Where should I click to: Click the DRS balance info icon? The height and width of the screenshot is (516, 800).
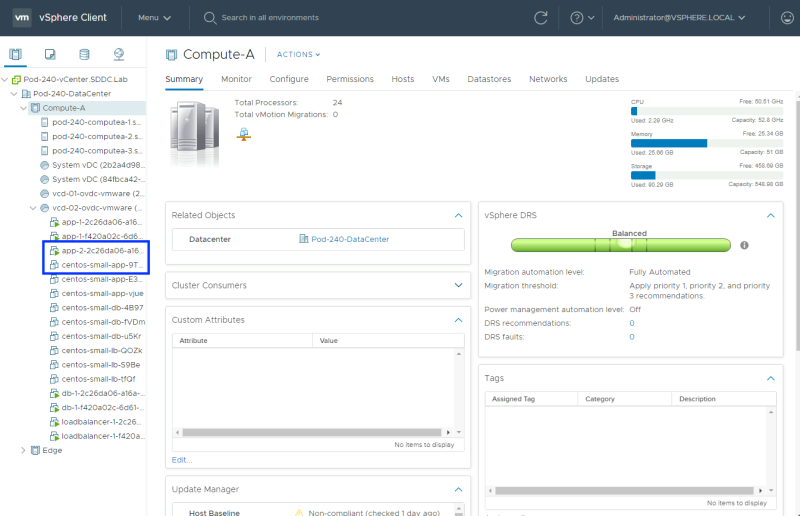tap(744, 245)
